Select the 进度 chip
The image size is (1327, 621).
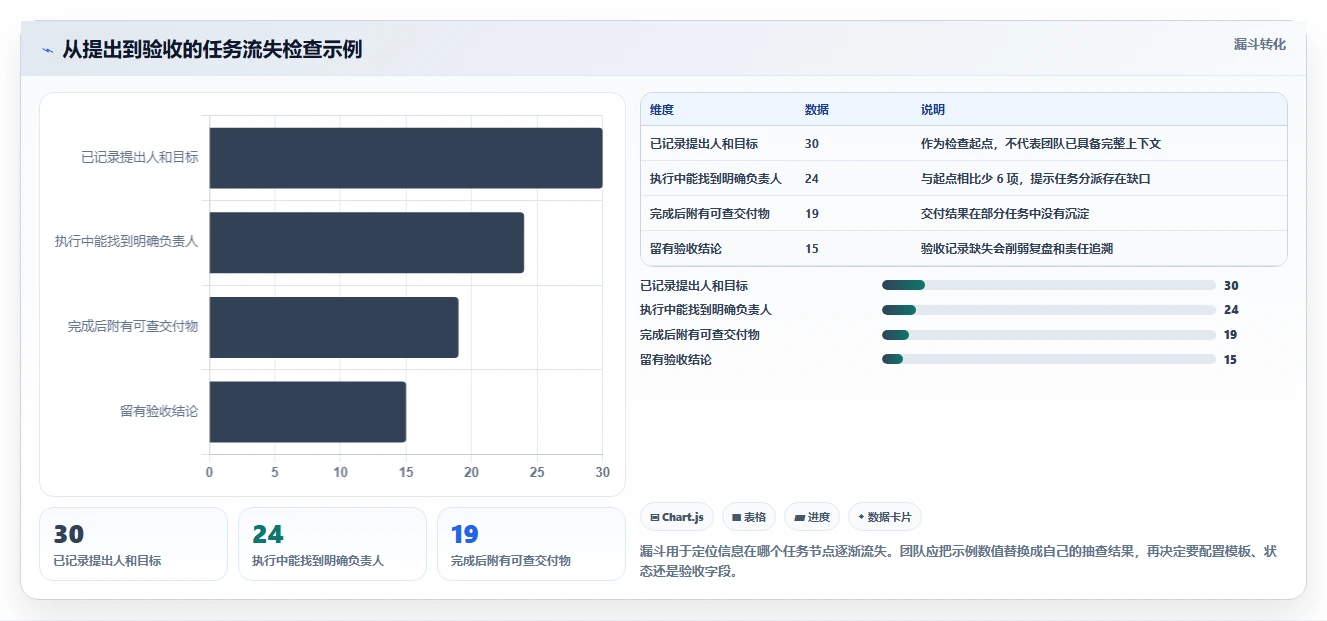coord(812,517)
